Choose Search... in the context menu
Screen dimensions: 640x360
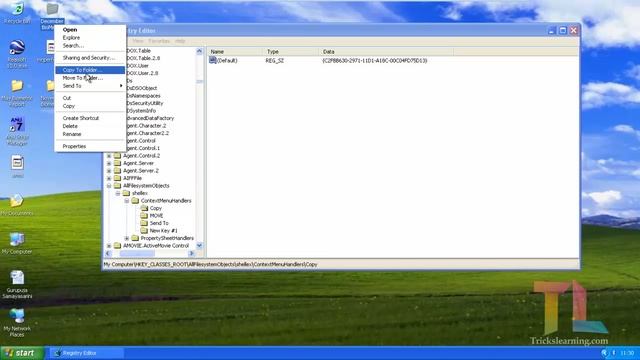[90, 46]
